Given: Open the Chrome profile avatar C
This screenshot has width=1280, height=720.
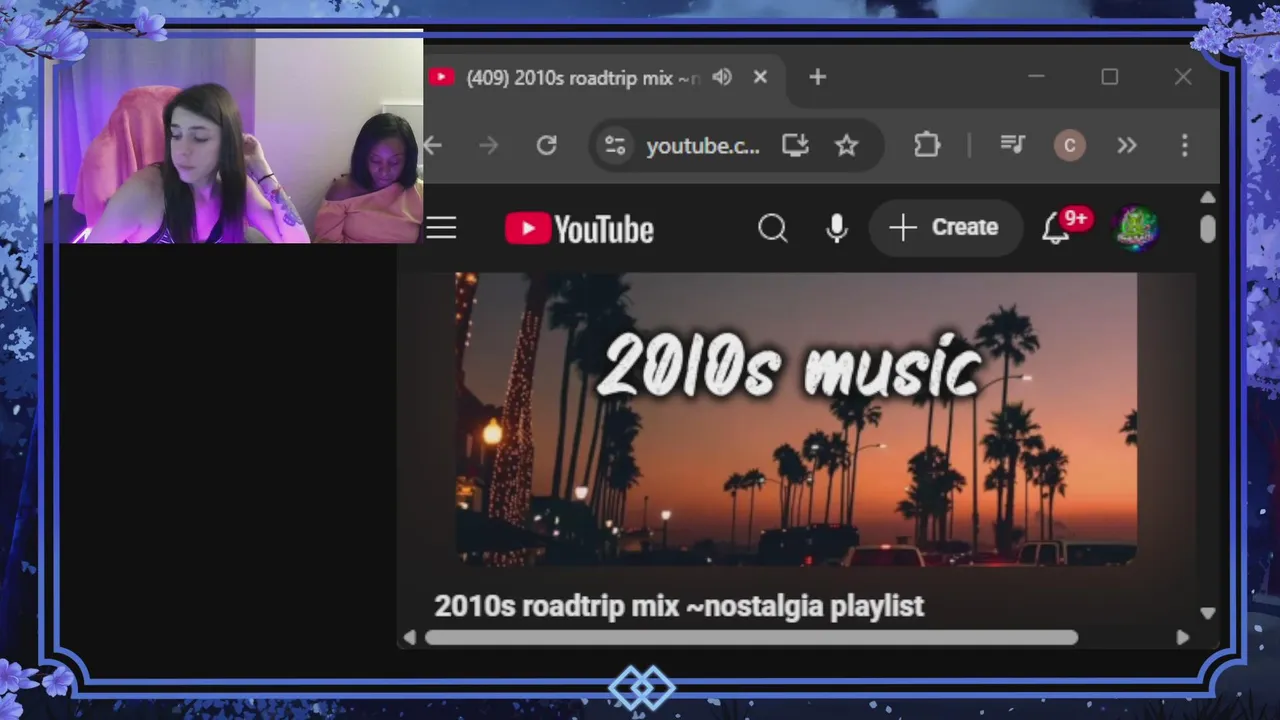Looking at the screenshot, I should click(x=1069, y=146).
